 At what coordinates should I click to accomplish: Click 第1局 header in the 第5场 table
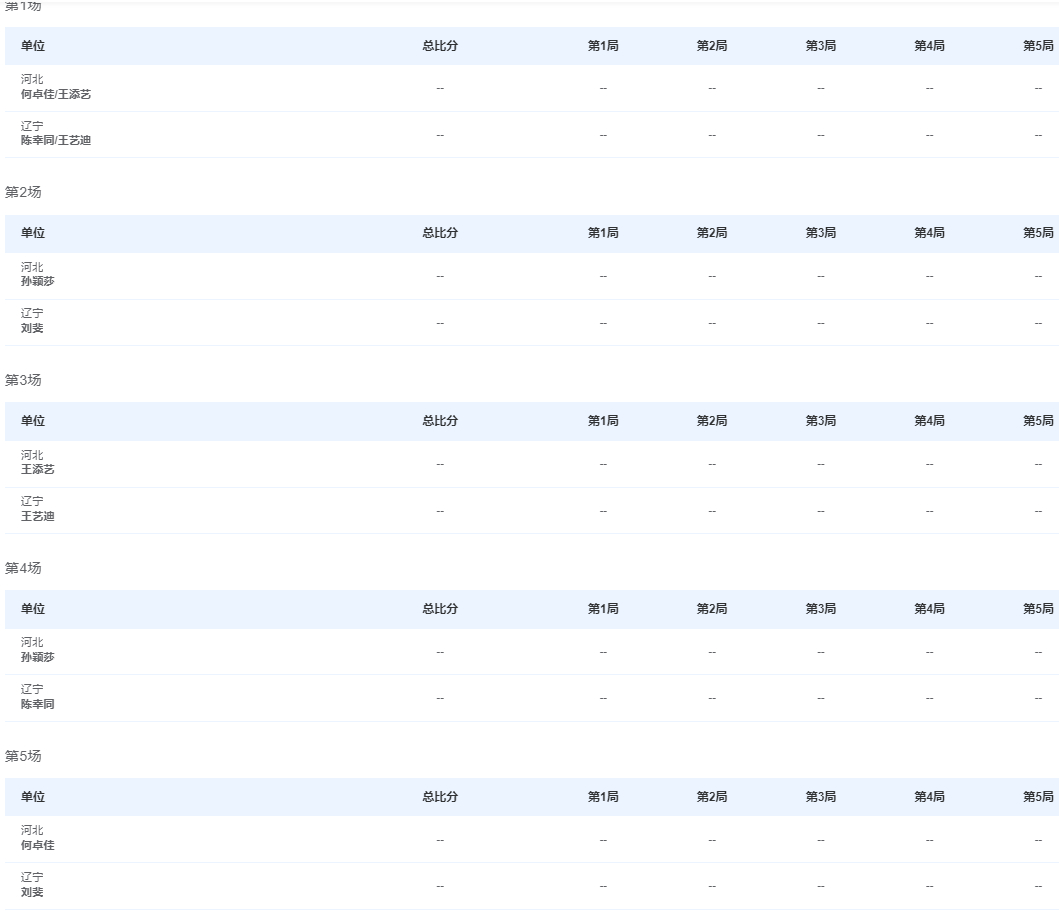603,797
